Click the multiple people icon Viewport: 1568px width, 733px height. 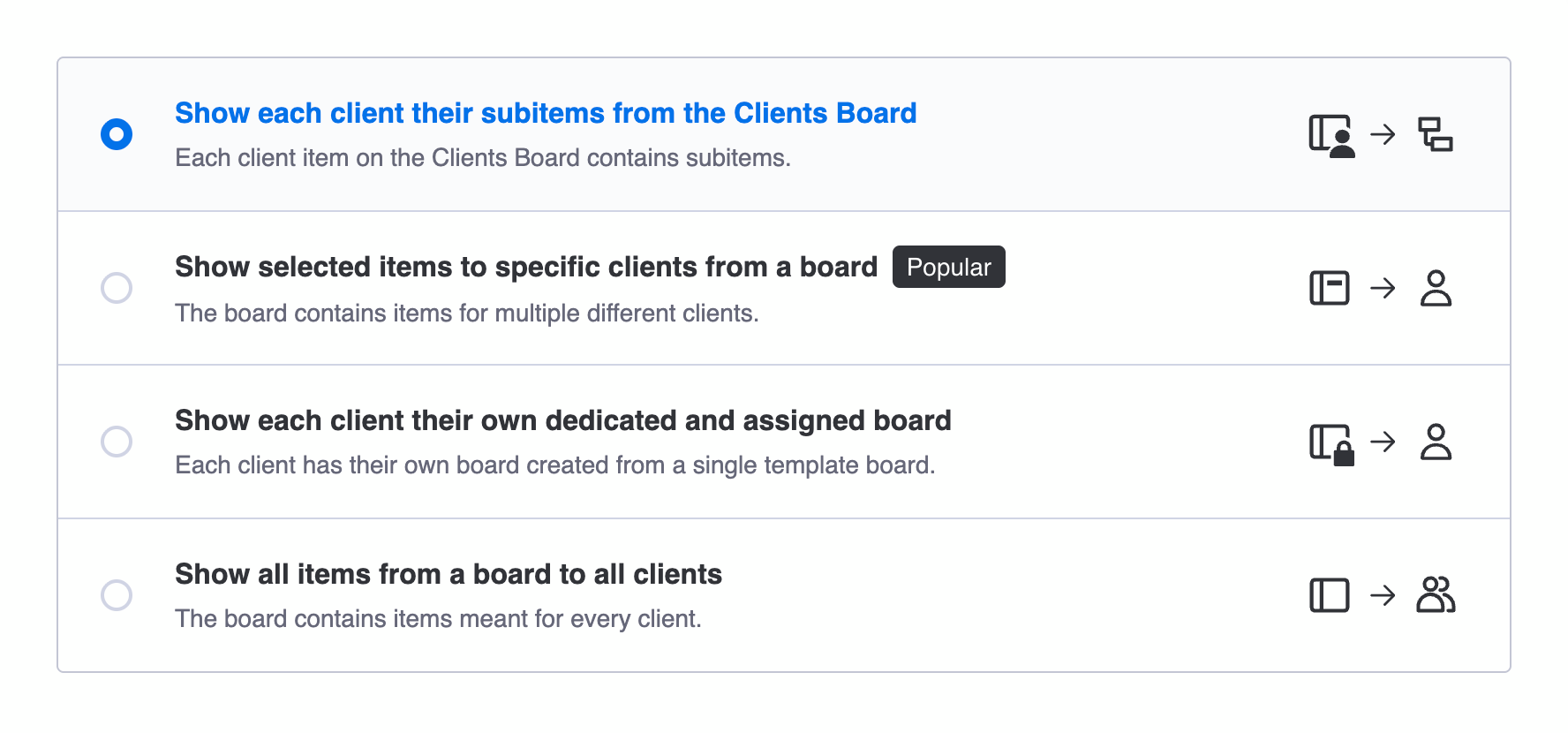pyautogui.click(x=1436, y=595)
